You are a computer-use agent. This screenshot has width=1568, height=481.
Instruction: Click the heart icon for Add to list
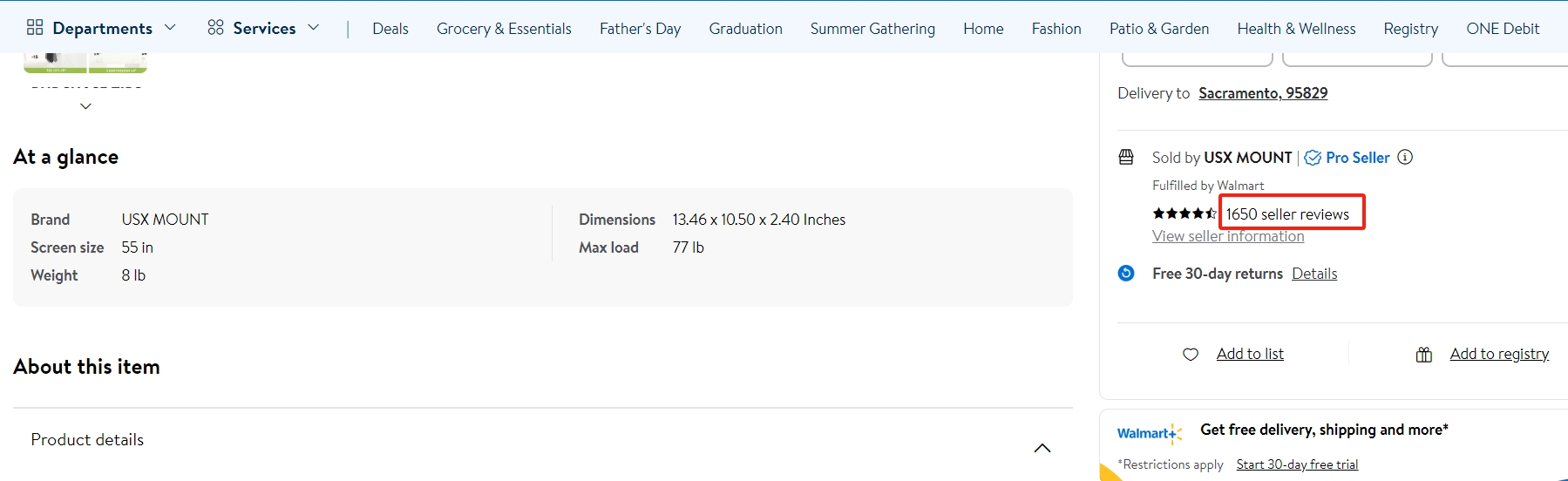tap(1191, 354)
